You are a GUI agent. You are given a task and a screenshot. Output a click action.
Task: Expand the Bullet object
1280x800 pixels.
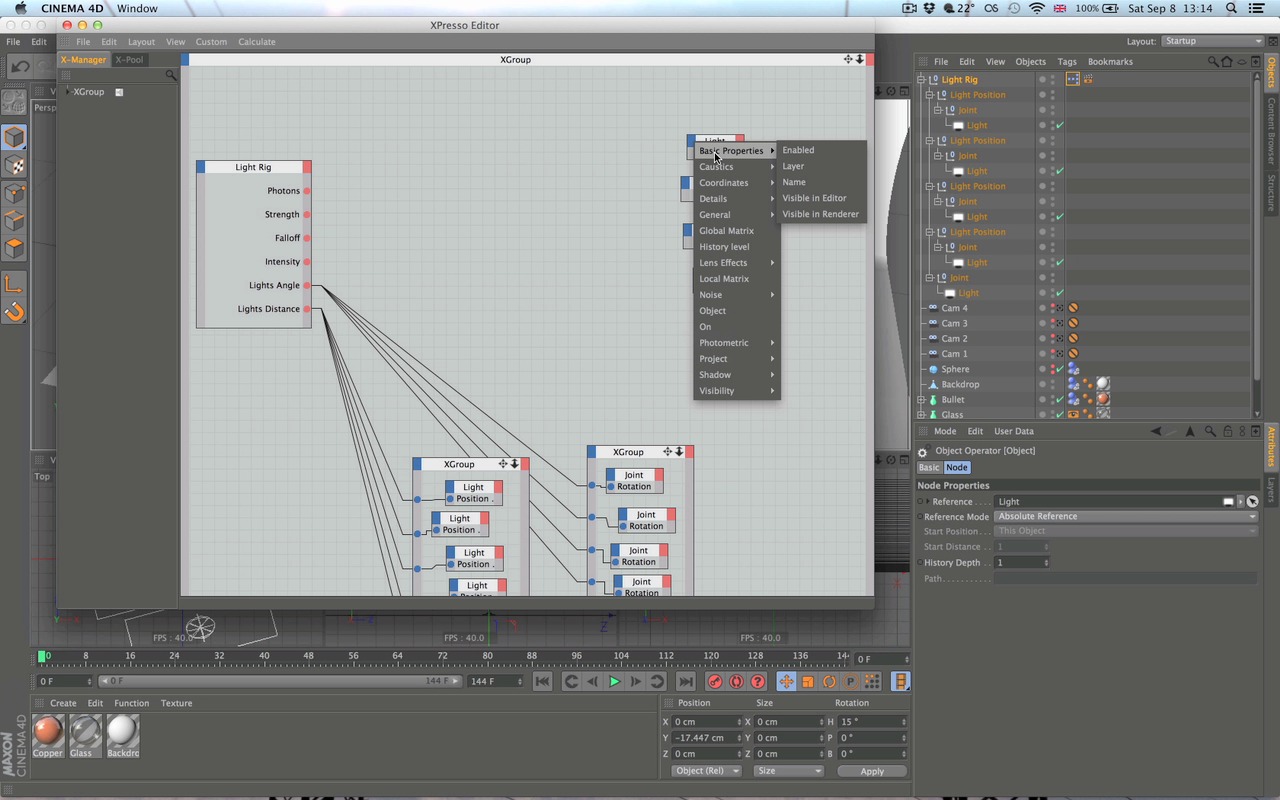pos(922,399)
